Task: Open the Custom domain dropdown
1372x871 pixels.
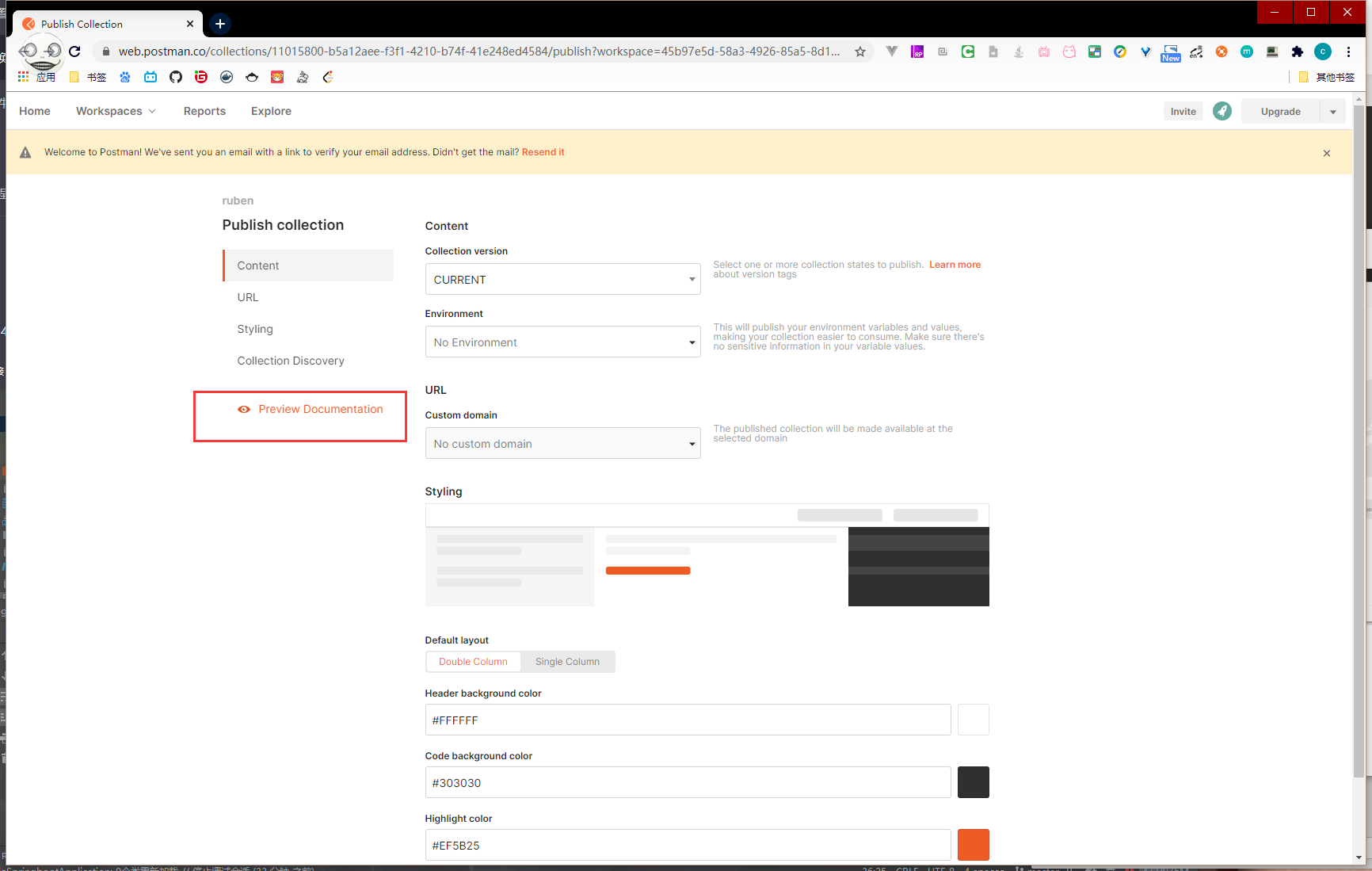Action: (x=562, y=443)
